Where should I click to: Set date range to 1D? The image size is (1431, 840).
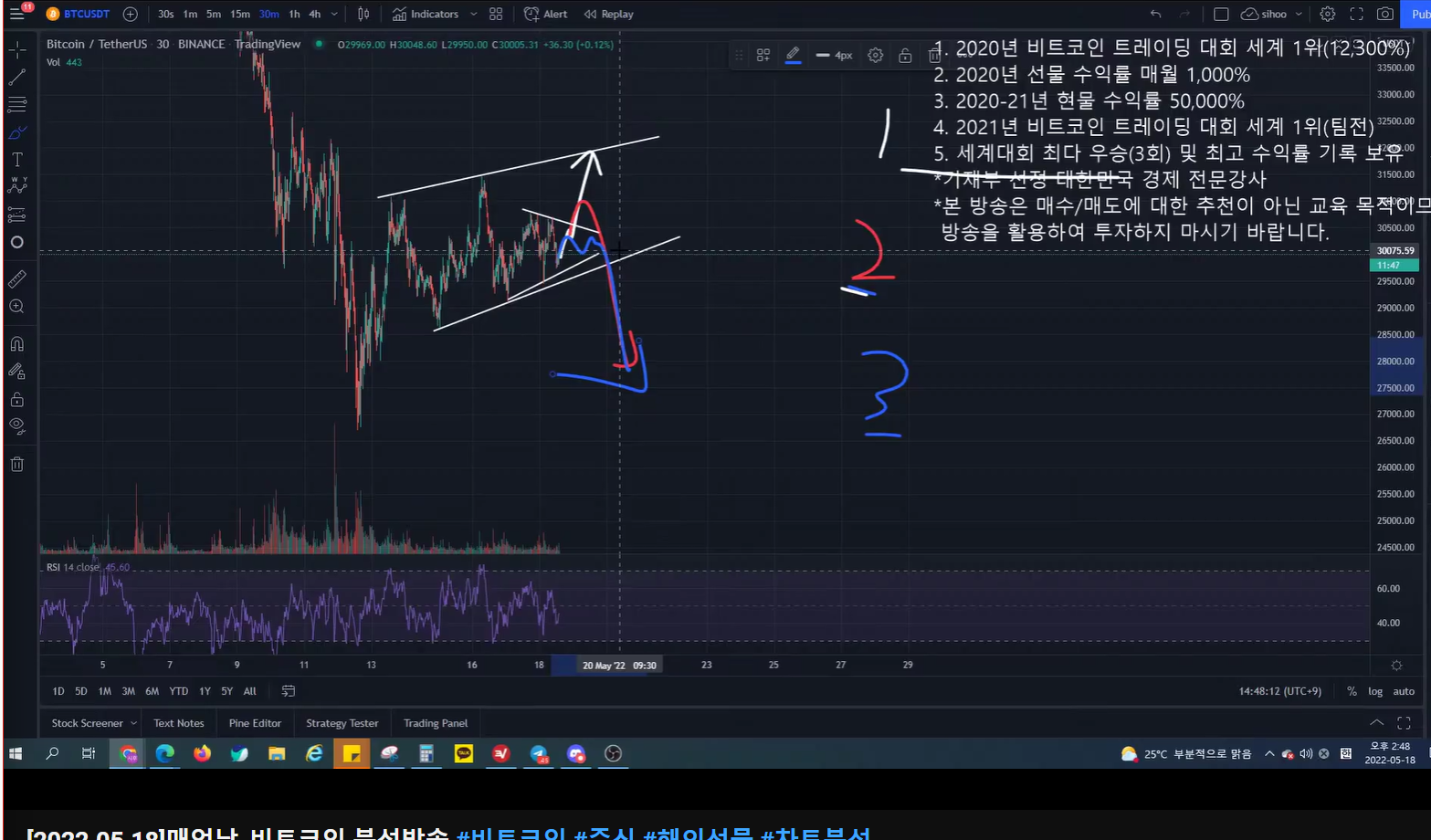(58, 691)
